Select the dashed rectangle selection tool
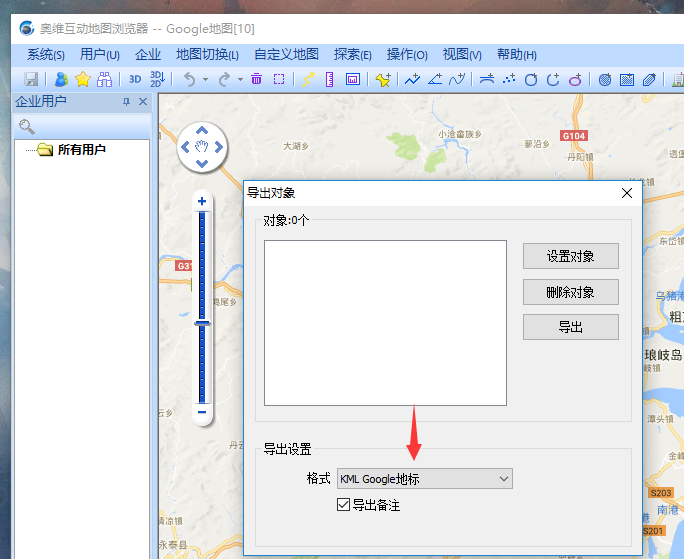Viewport: 684px width, 559px height. (x=279, y=79)
